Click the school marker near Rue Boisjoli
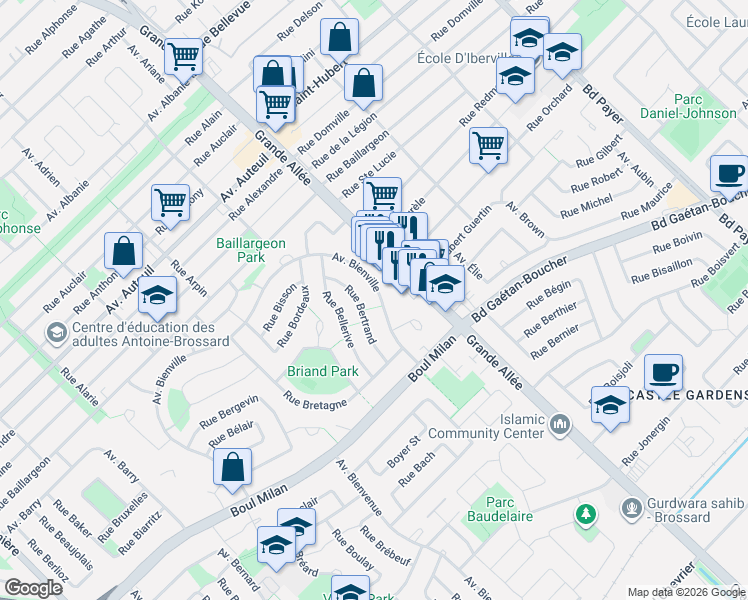748x600 pixels. click(x=610, y=406)
